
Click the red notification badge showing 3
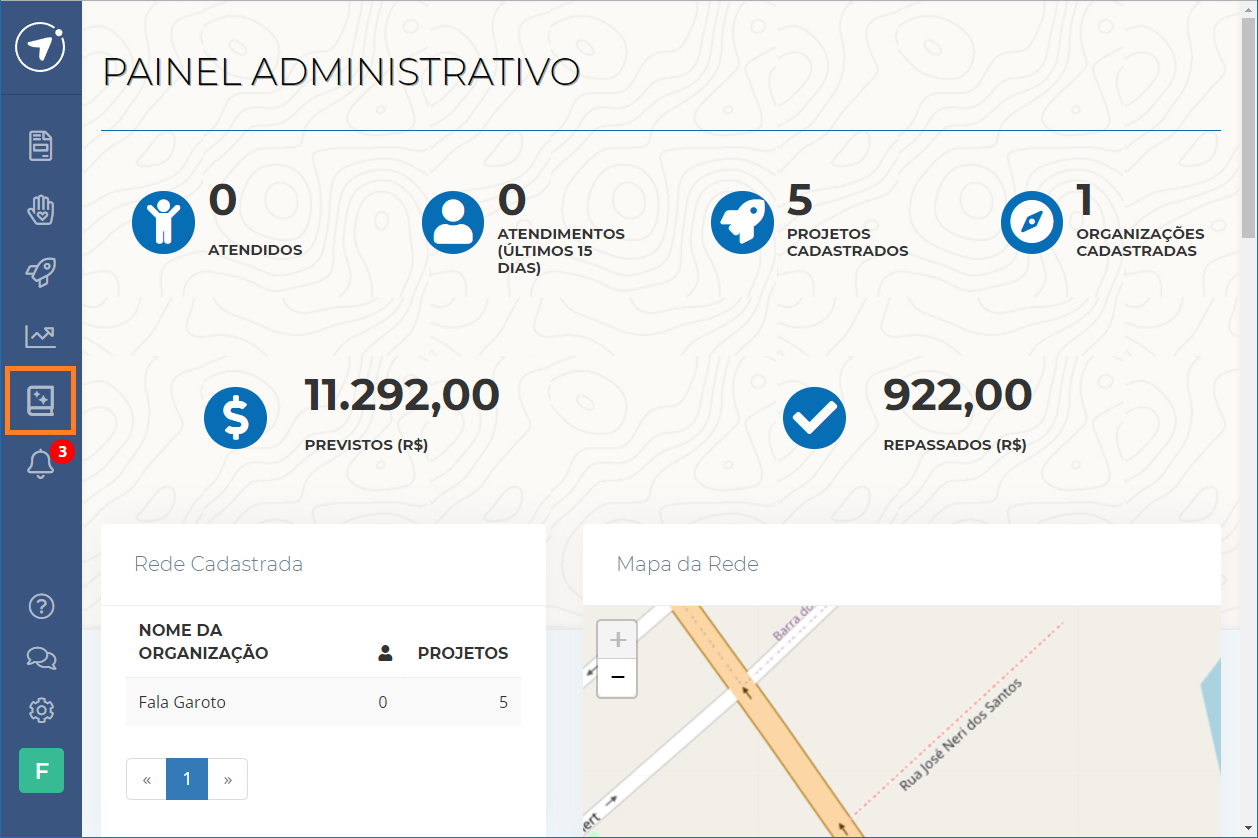tap(62, 452)
